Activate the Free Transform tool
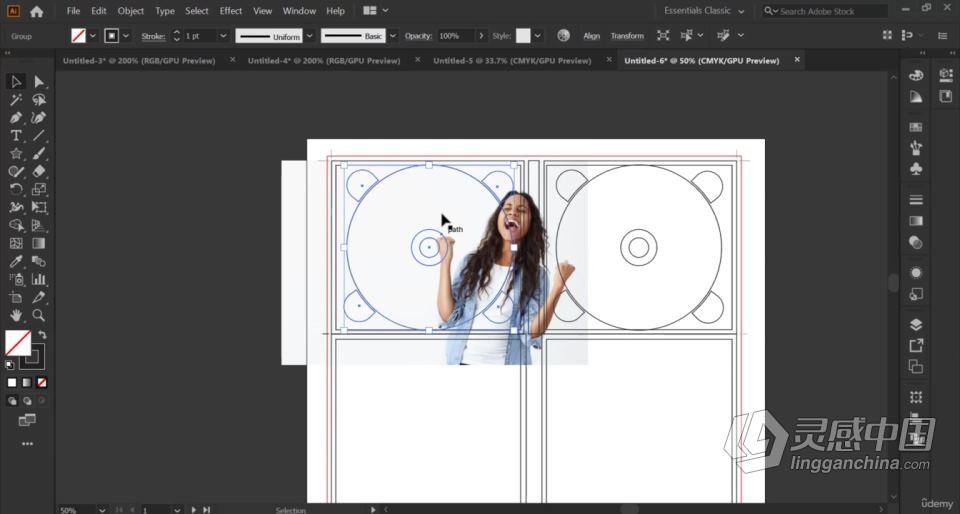This screenshot has height=514, width=960. (x=39, y=207)
